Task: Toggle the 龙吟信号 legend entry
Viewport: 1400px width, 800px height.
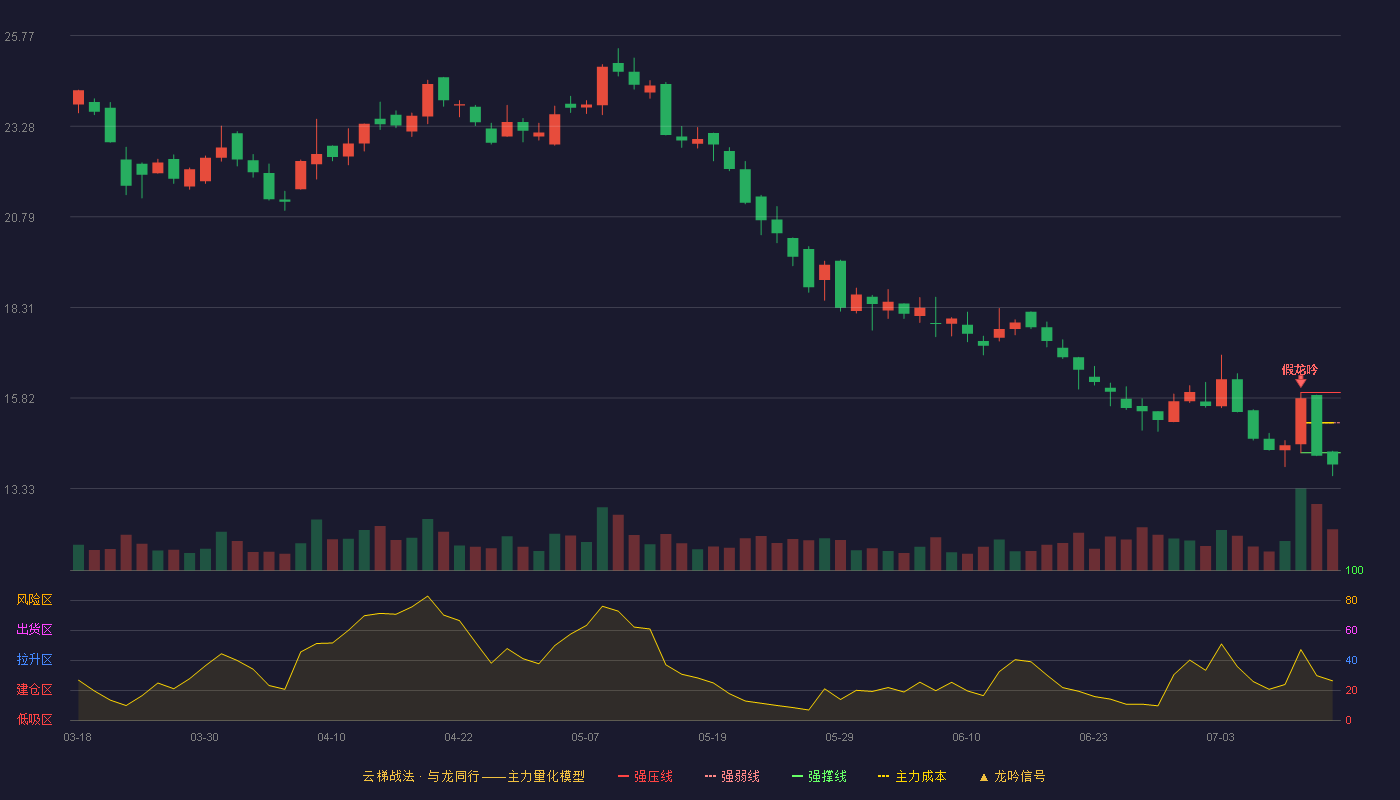Action: click(1012, 776)
